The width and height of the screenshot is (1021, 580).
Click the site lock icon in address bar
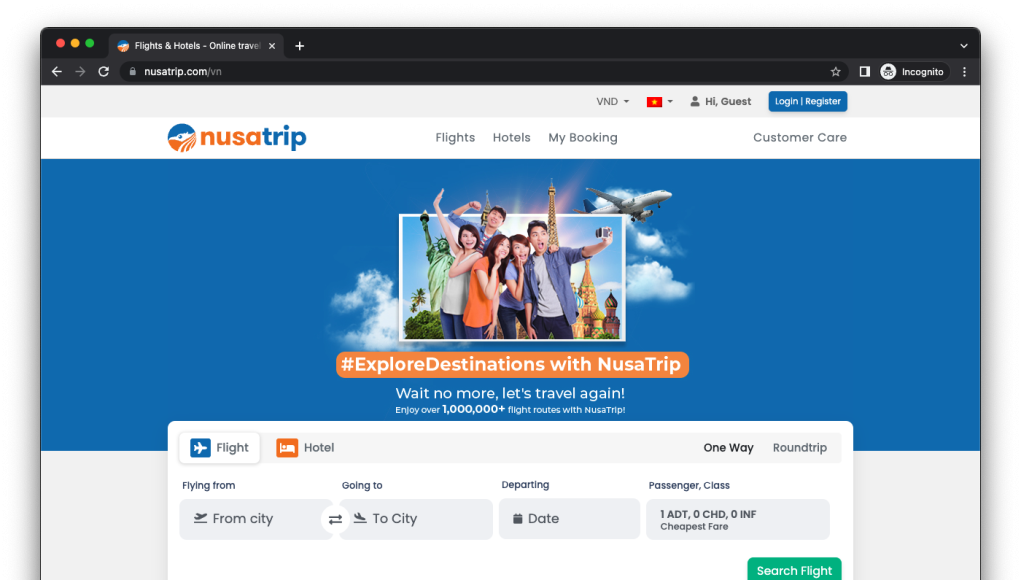coord(132,72)
